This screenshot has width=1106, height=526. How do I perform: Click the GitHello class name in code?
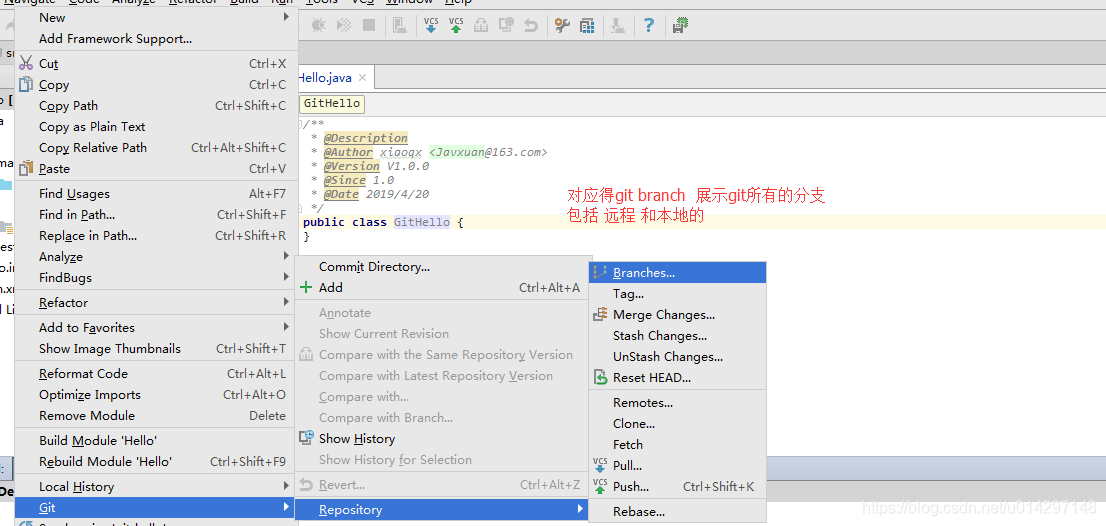[x=422, y=222]
